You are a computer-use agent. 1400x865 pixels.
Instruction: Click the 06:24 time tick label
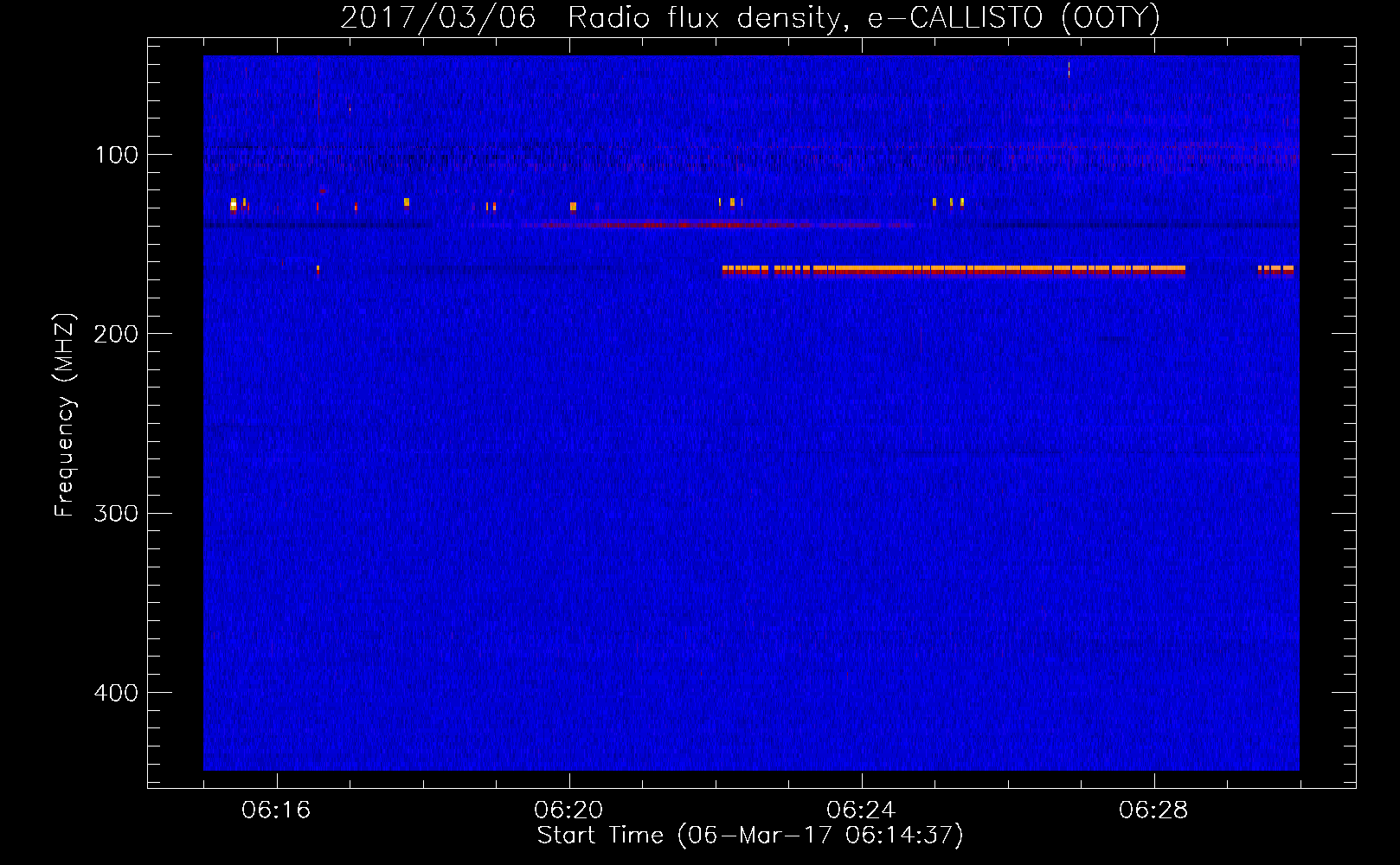[x=861, y=811]
